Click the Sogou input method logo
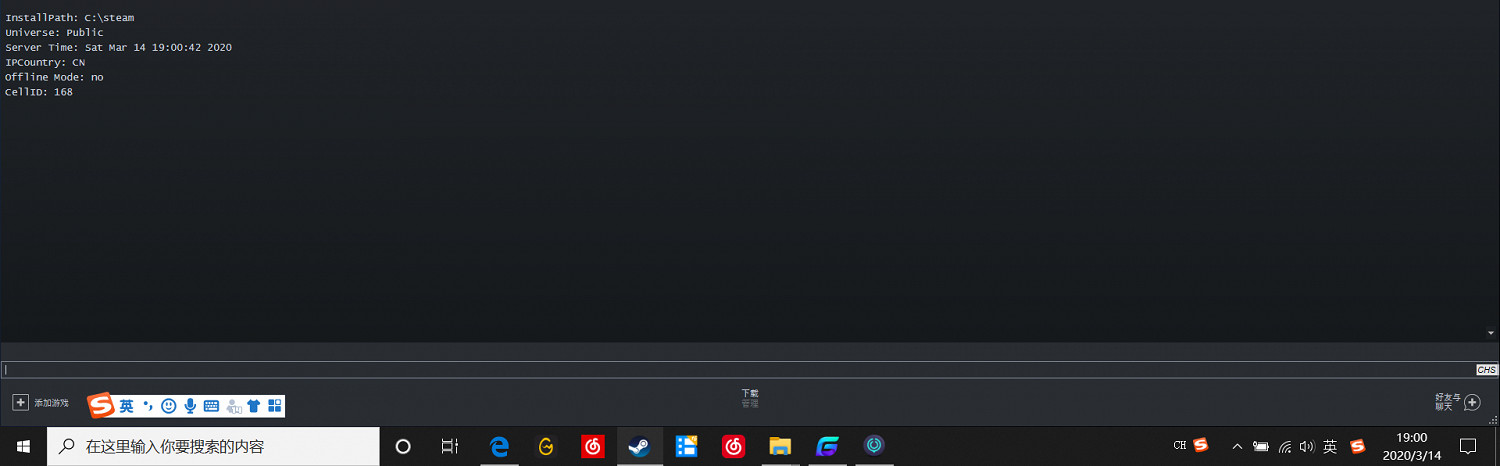This screenshot has height=466, width=1500. [x=101, y=406]
